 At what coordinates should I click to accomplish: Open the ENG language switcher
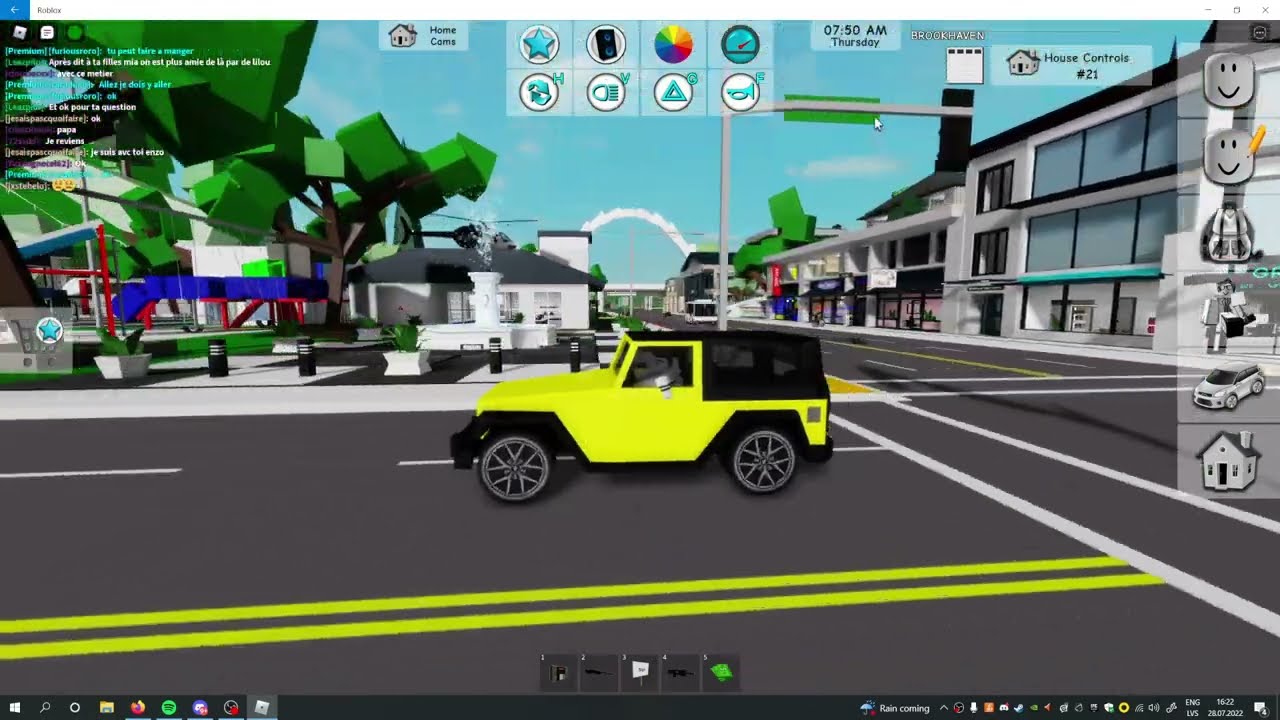[1192, 708]
